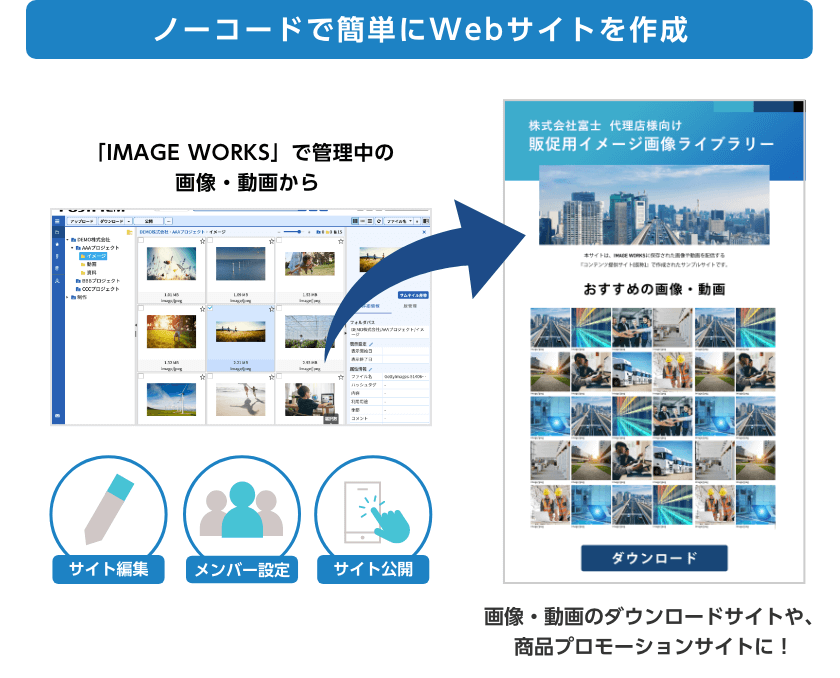Click the city skyline banner image

[x=652, y=205]
